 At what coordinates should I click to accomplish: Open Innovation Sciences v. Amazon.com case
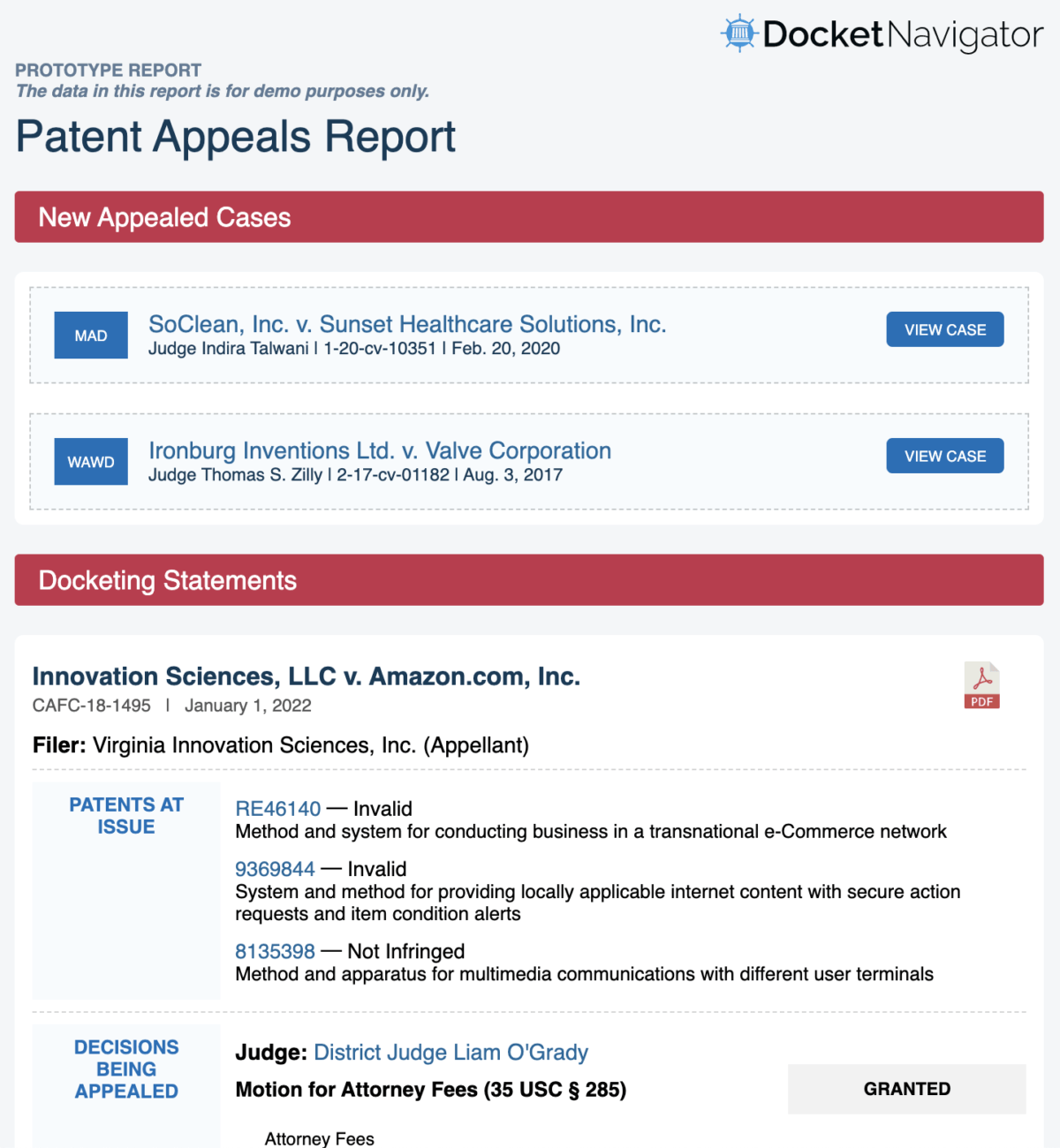click(306, 676)
